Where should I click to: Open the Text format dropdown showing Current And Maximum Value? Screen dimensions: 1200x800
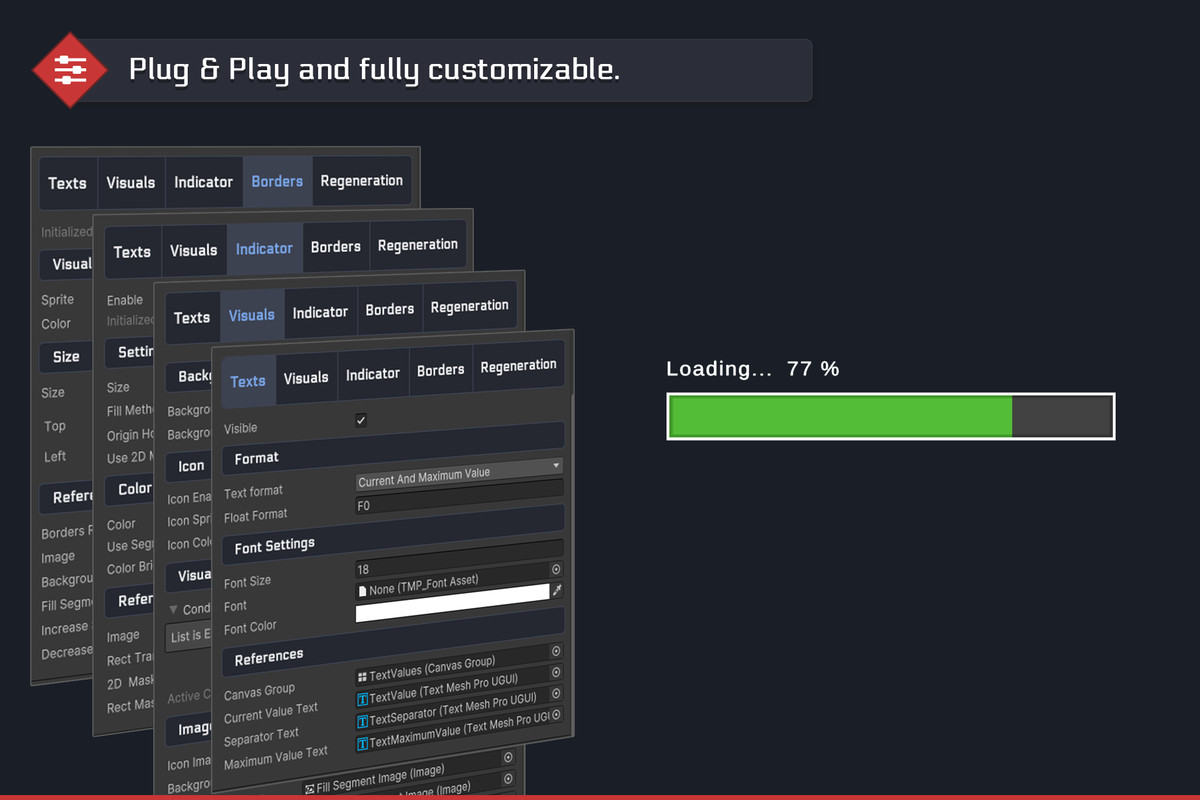coord(460,474)
